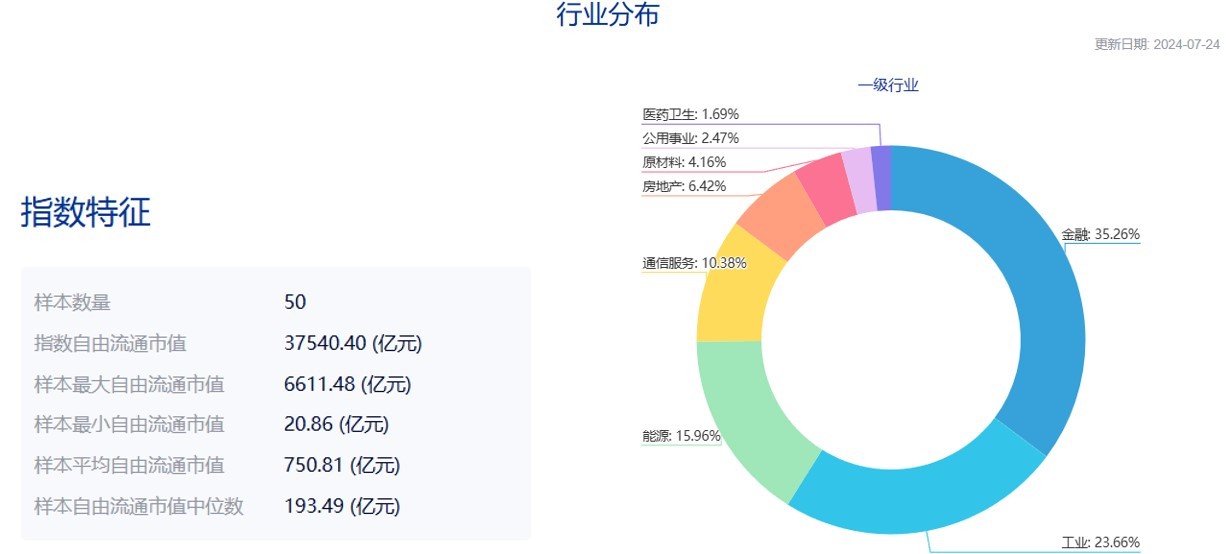Select the 房地产: 6.42% label
Screen dimensions: 1226x554
[684, 186]
